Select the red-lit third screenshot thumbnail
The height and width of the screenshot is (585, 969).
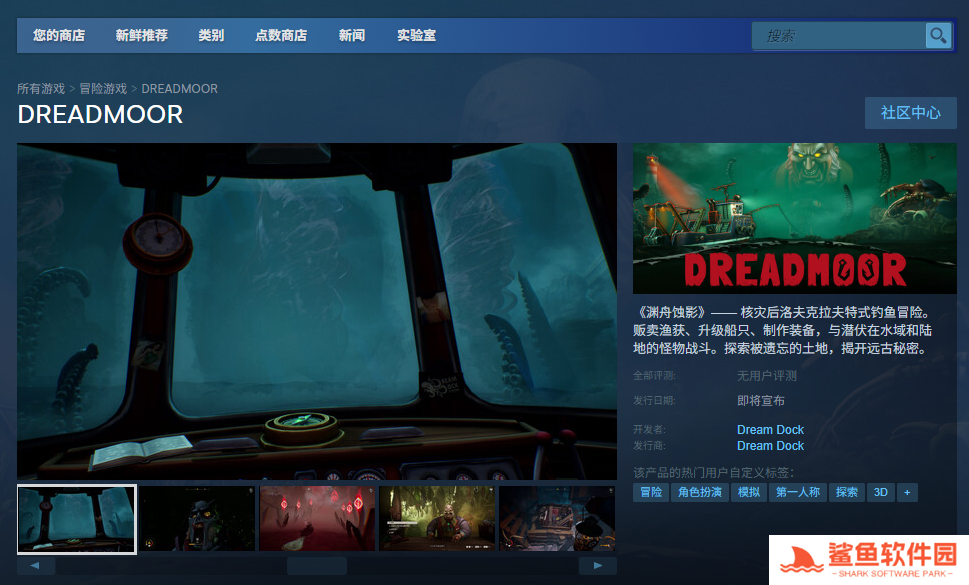[x=317, y=518]
